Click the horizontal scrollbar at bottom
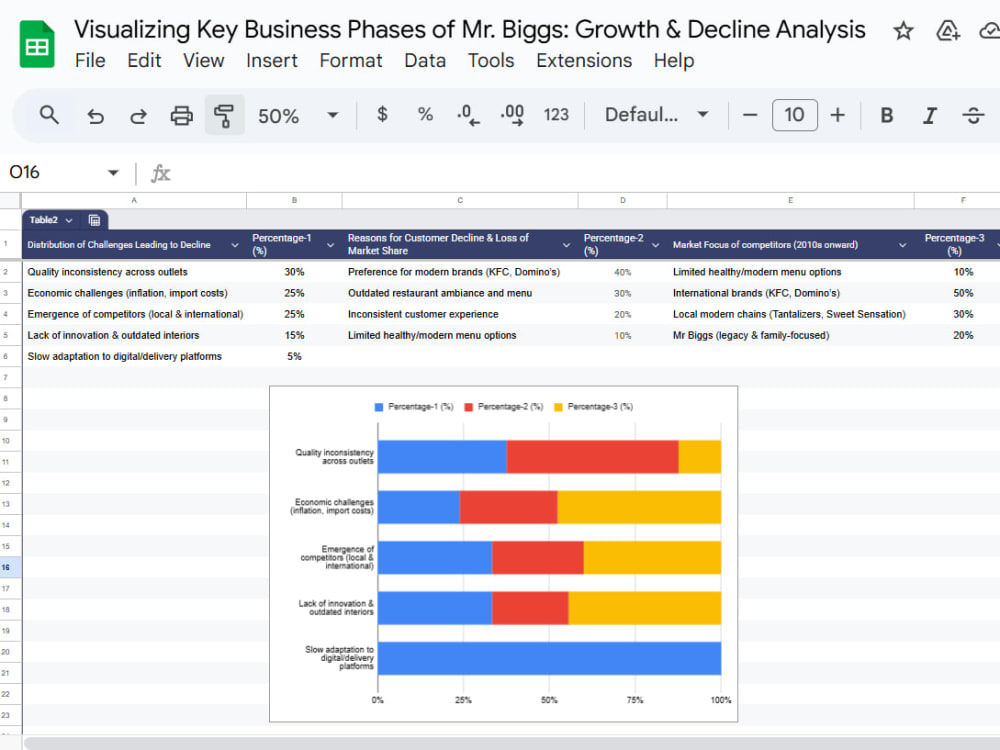The height and width of the screenshot is (750, 1000). [x=510, y=744]
